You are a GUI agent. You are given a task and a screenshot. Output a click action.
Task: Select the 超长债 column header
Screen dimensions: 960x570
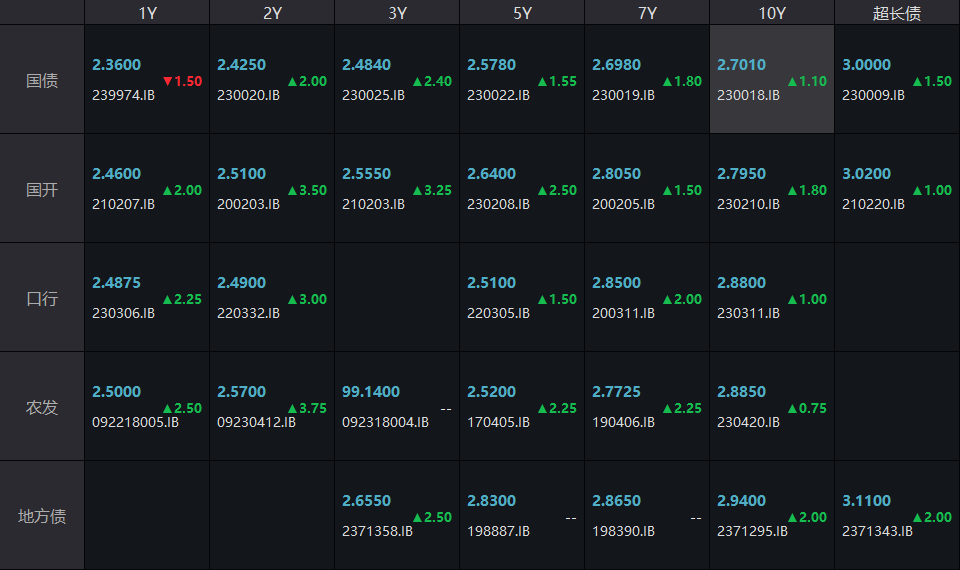[897, 12]
